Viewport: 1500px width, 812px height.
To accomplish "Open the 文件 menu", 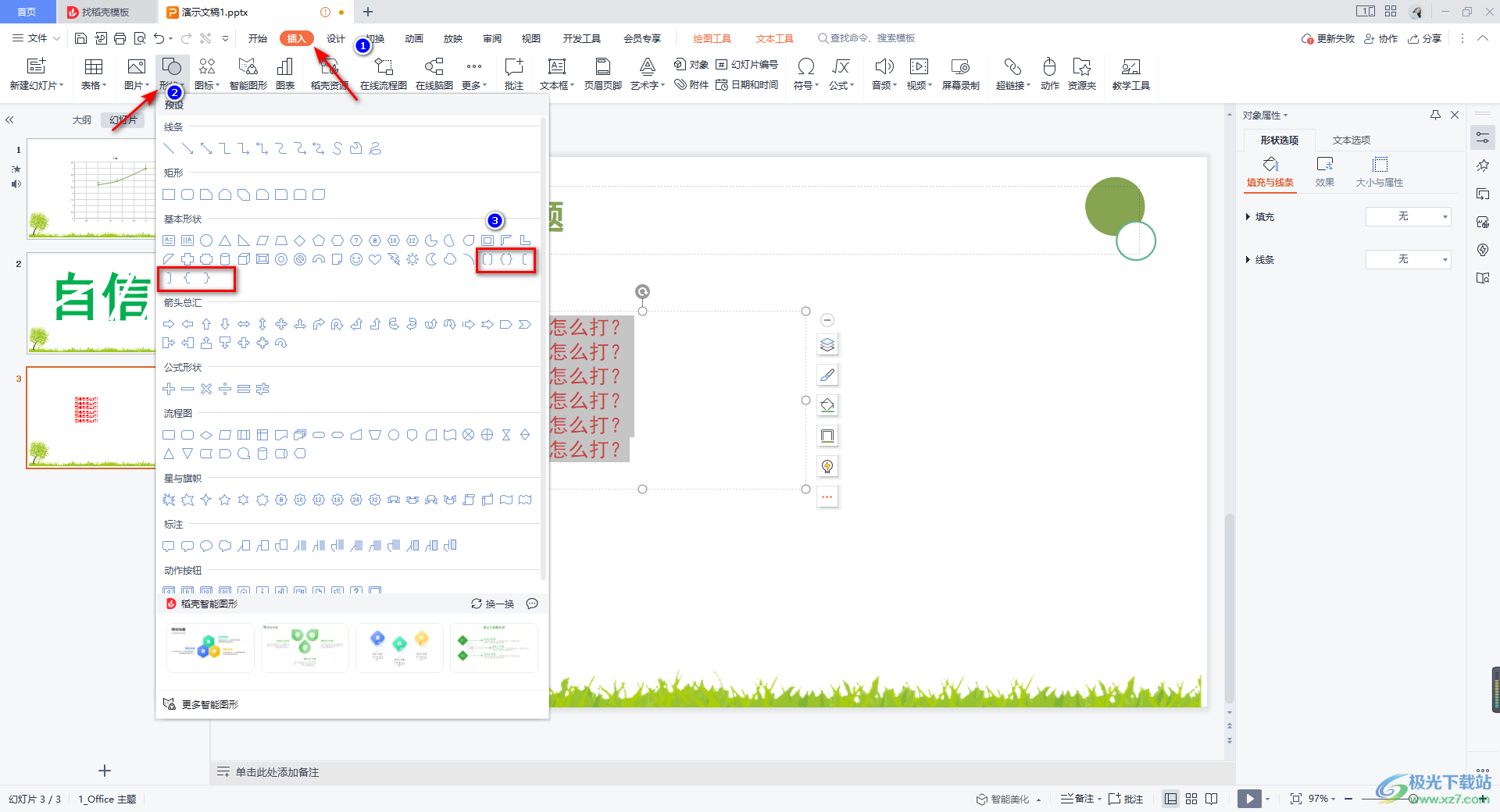I will tap(36, 38).
